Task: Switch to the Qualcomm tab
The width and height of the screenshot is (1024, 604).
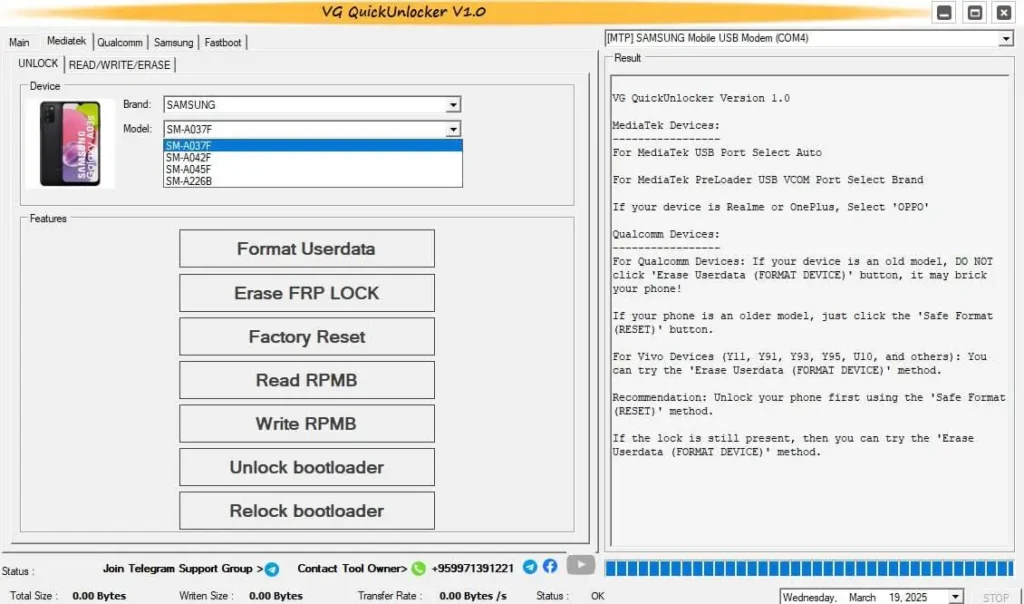Action: pyautogui.click(x=120, y=43)
